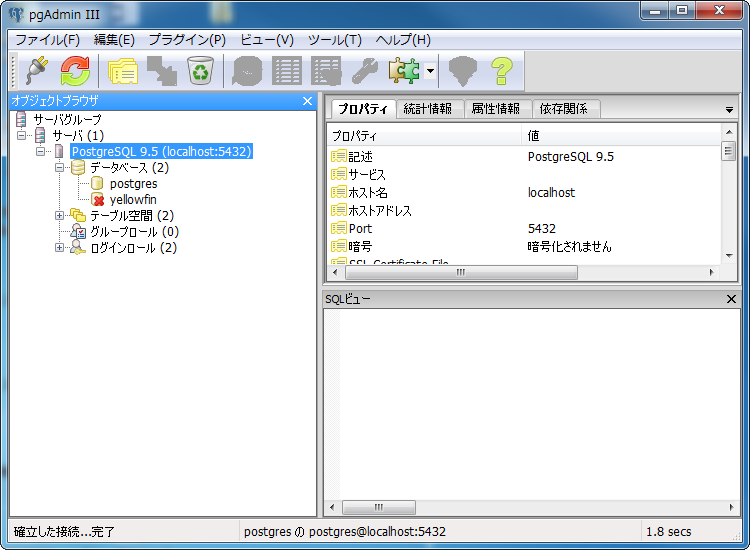Switch to the 統計情報 tab

pyautogui.click(x=428, y=109)
